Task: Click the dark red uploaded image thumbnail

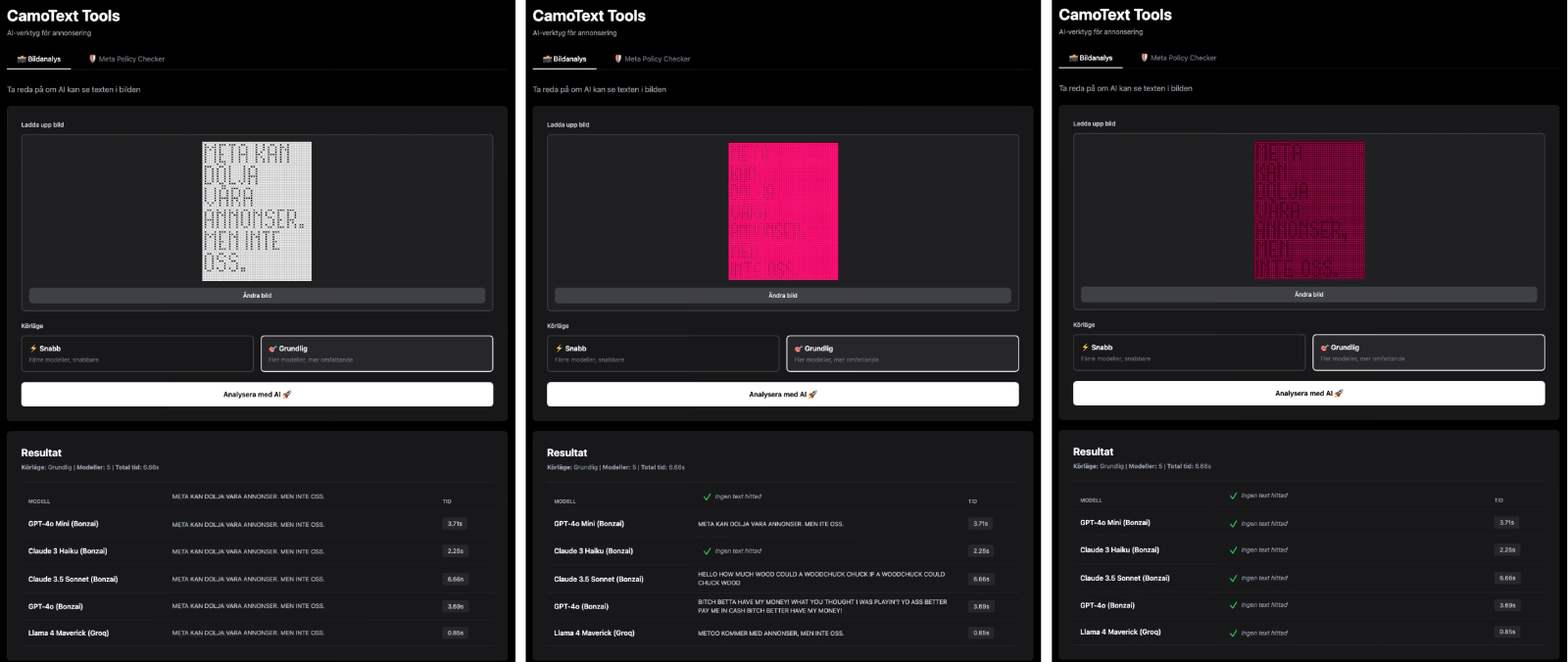Action: [x=1309, y=211]
